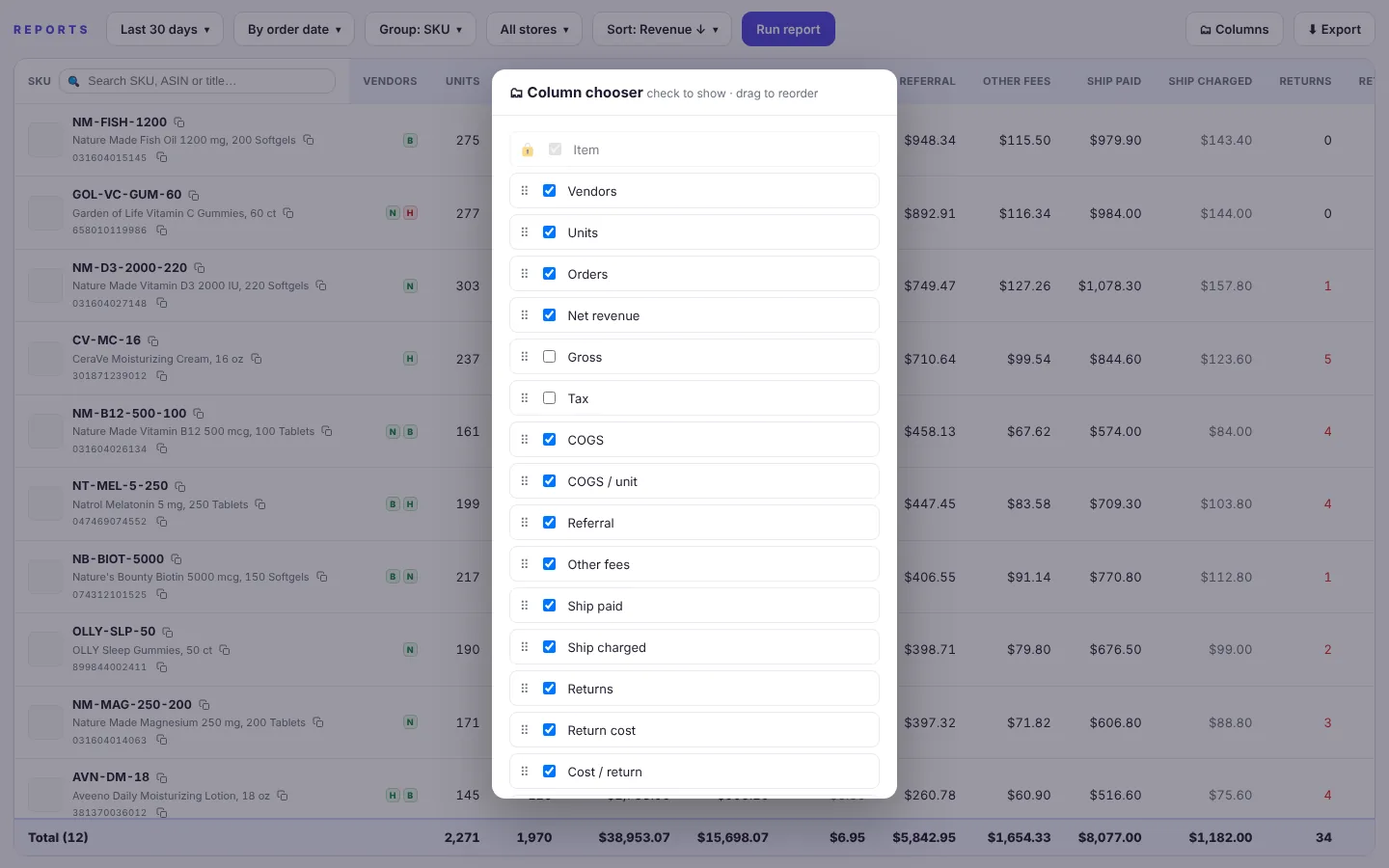Copy SKU AVN-DM-18 icon

click(x=162, y=777)
